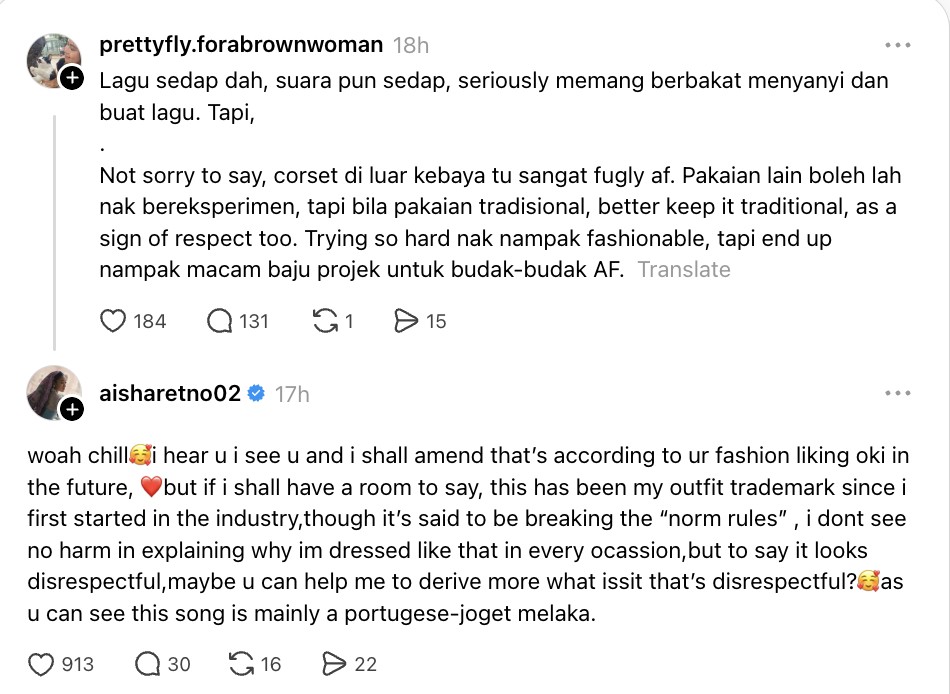
Task: Open replies to aisharetno02's comment
Action: pyautogui.click(x=147, y=664)
